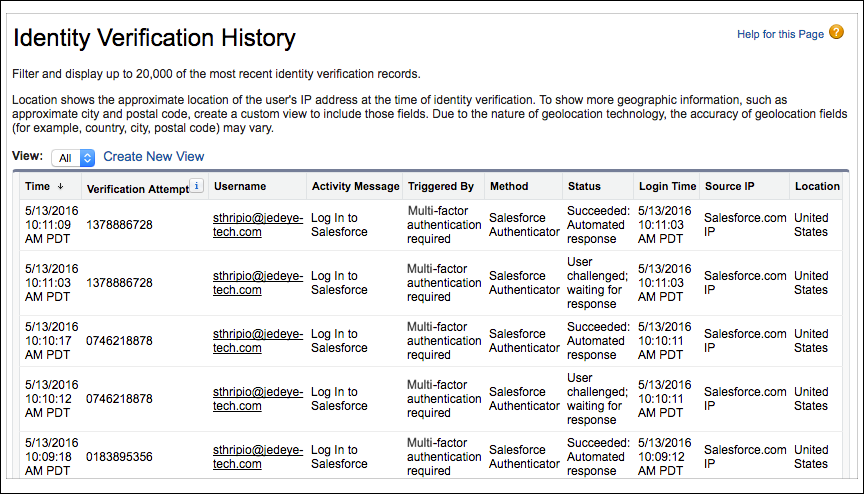Click the Status column header
Image resolution: width=864 pixels, height=494 pixels.
click(584, 186)
